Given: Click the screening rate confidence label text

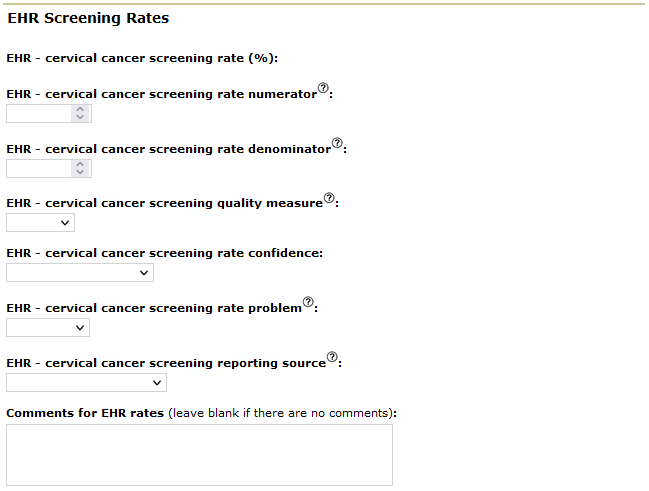Looking at the screenshot, I should pos(164,253).
